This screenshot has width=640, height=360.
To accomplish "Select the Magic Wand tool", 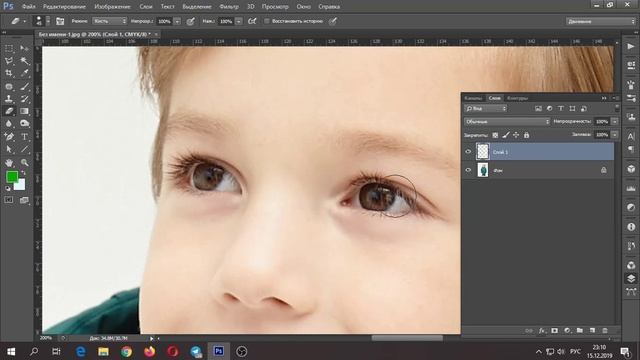I will (x=24, y=61).
